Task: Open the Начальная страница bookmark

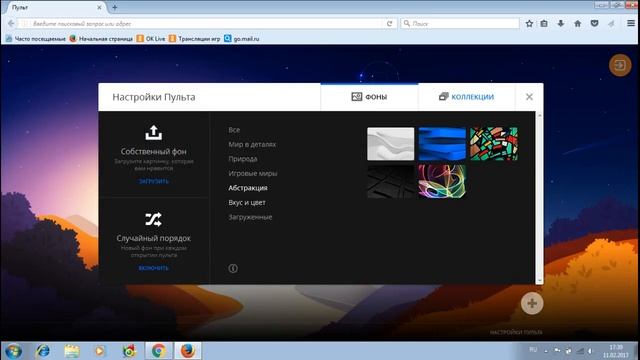Action: point(101,39)
